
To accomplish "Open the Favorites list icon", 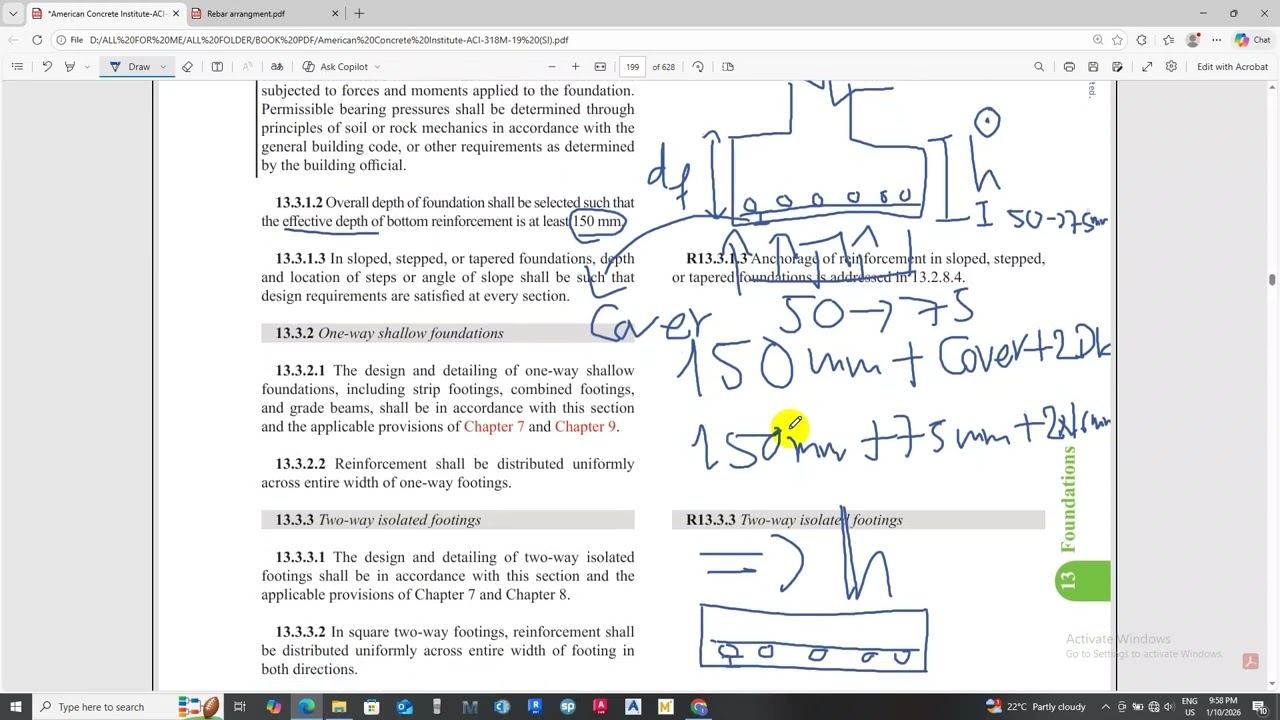I will [x=1168, y=40].
